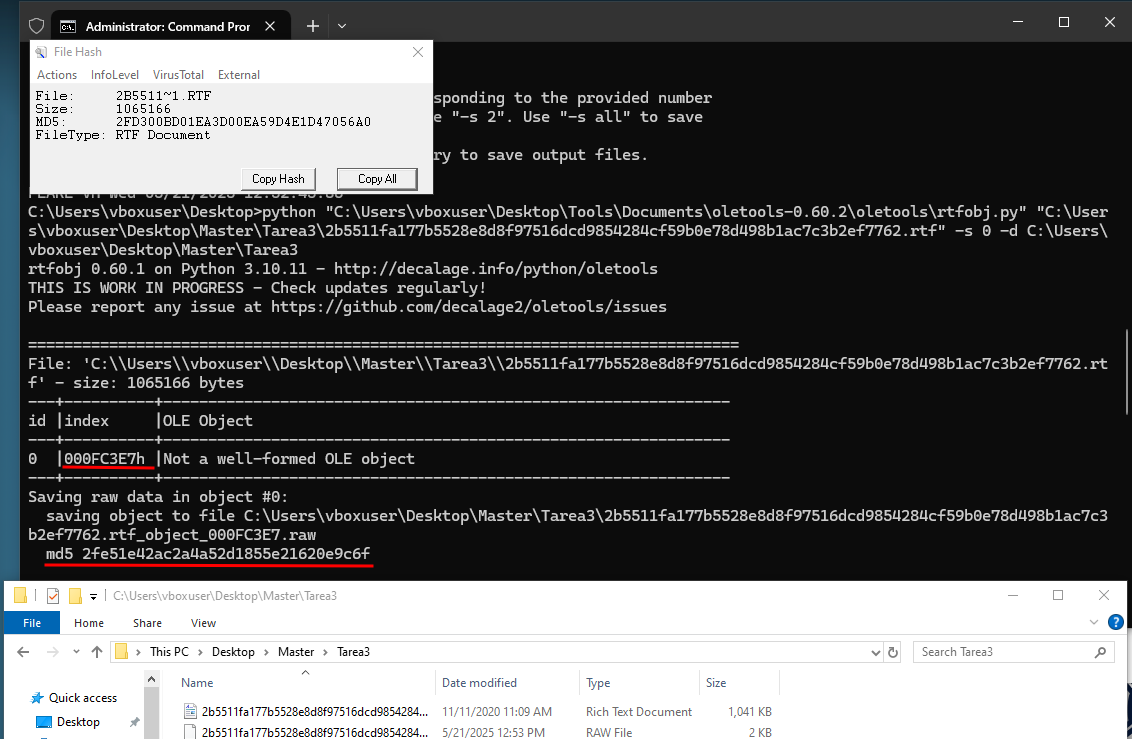Open a new terminal tab
The image size is (1132, 739).
313,26
